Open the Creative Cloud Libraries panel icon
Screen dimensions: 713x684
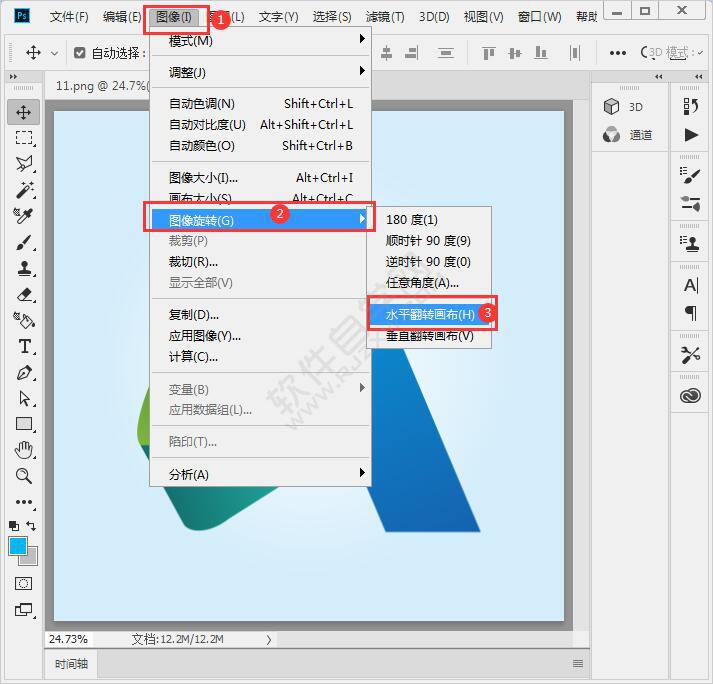[690, 396]
